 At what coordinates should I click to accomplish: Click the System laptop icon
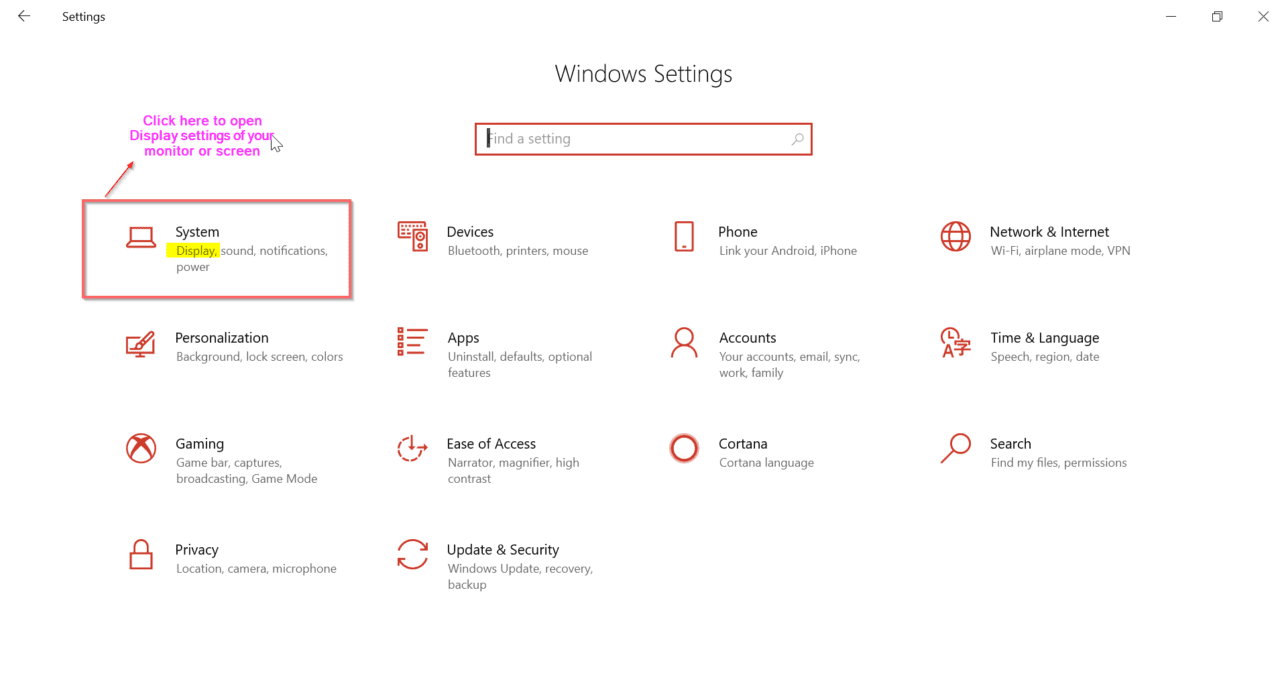pyautogui.click(x=140, y=238)
